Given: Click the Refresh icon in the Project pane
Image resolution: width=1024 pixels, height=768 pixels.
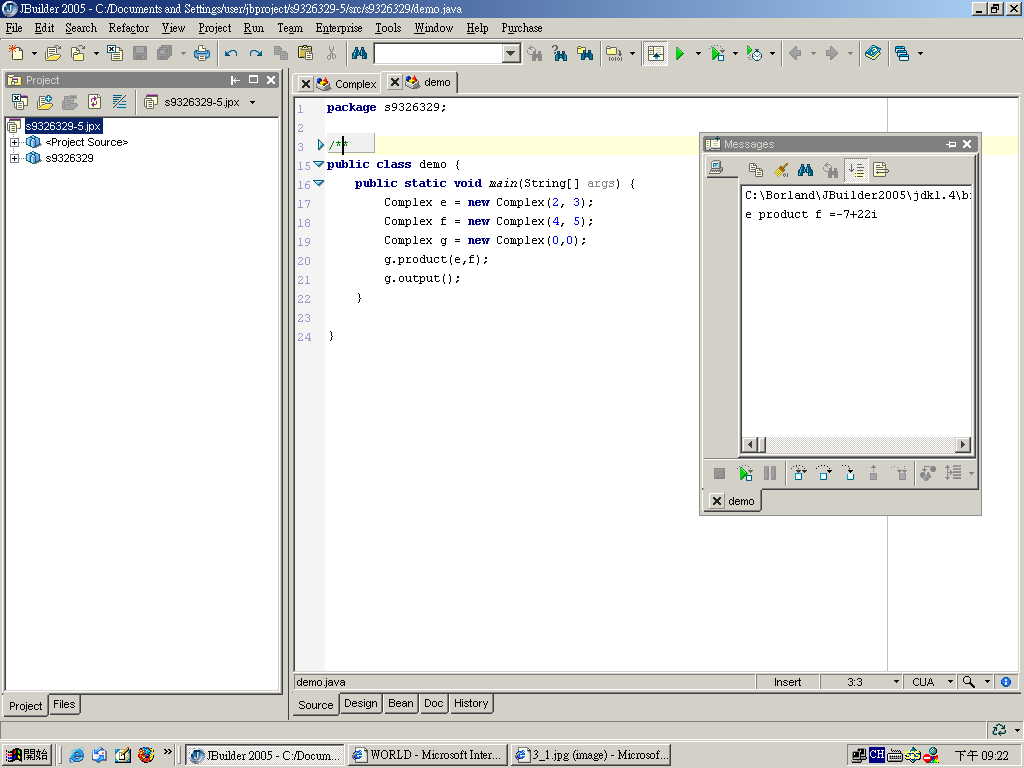Looking at the screenshot, I should 95,102.
